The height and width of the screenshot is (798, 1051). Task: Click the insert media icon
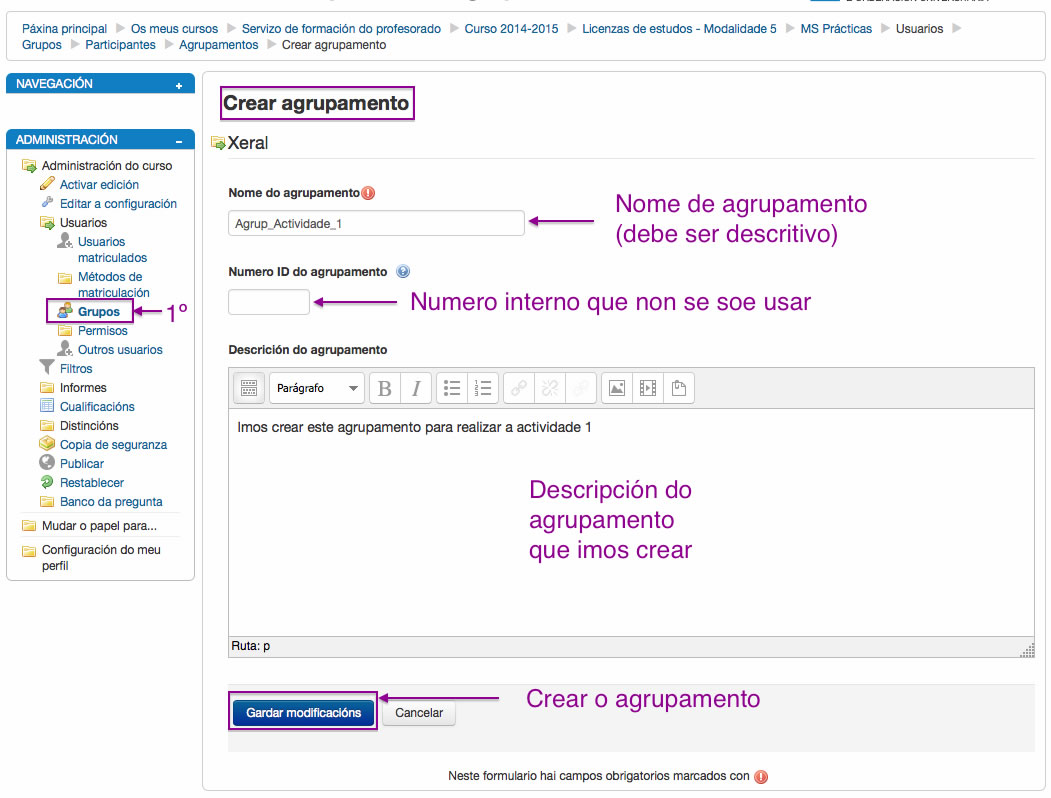point(646,388)
